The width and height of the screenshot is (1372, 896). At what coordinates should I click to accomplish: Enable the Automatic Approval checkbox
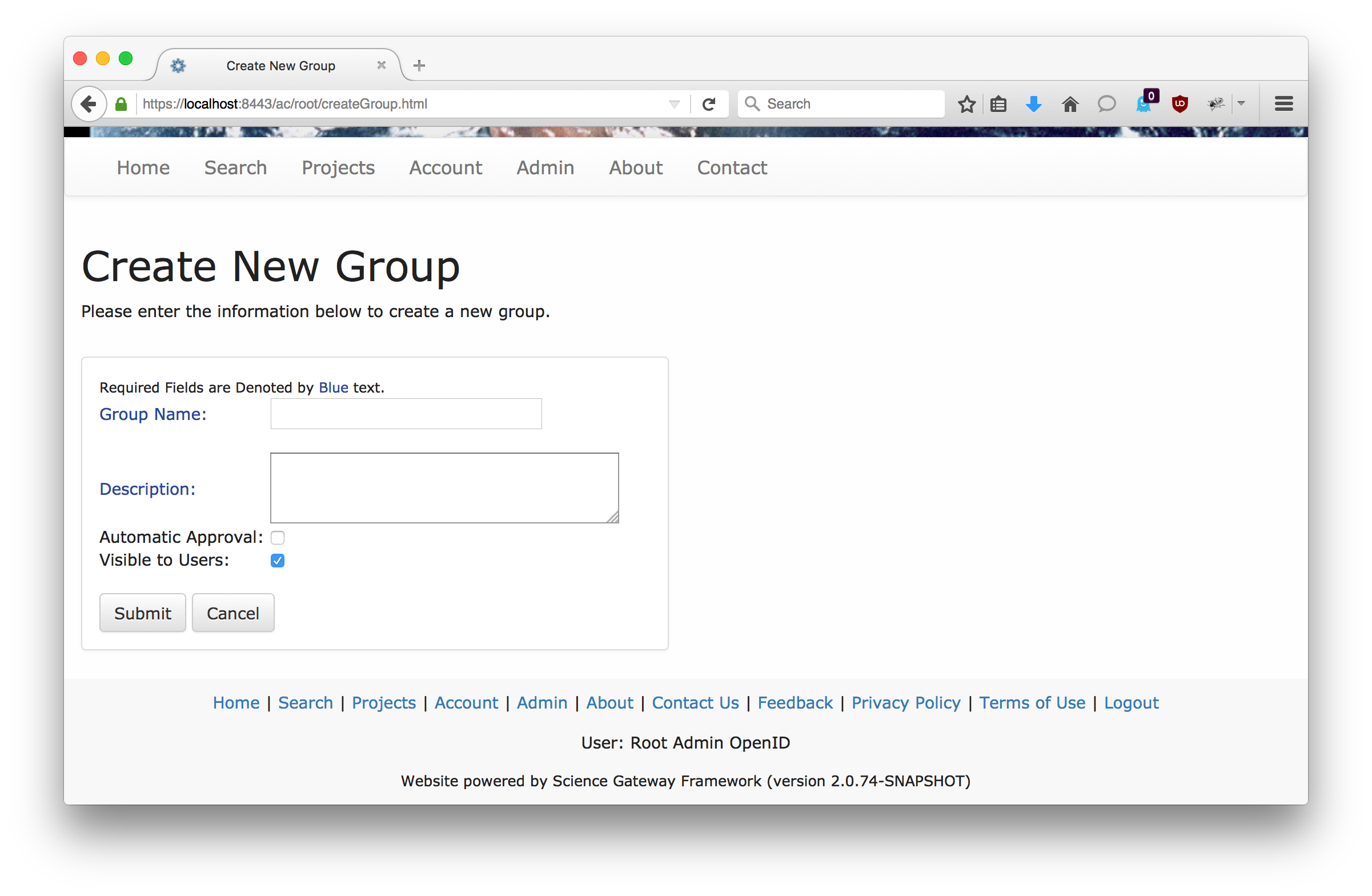[x=277, y=538]
